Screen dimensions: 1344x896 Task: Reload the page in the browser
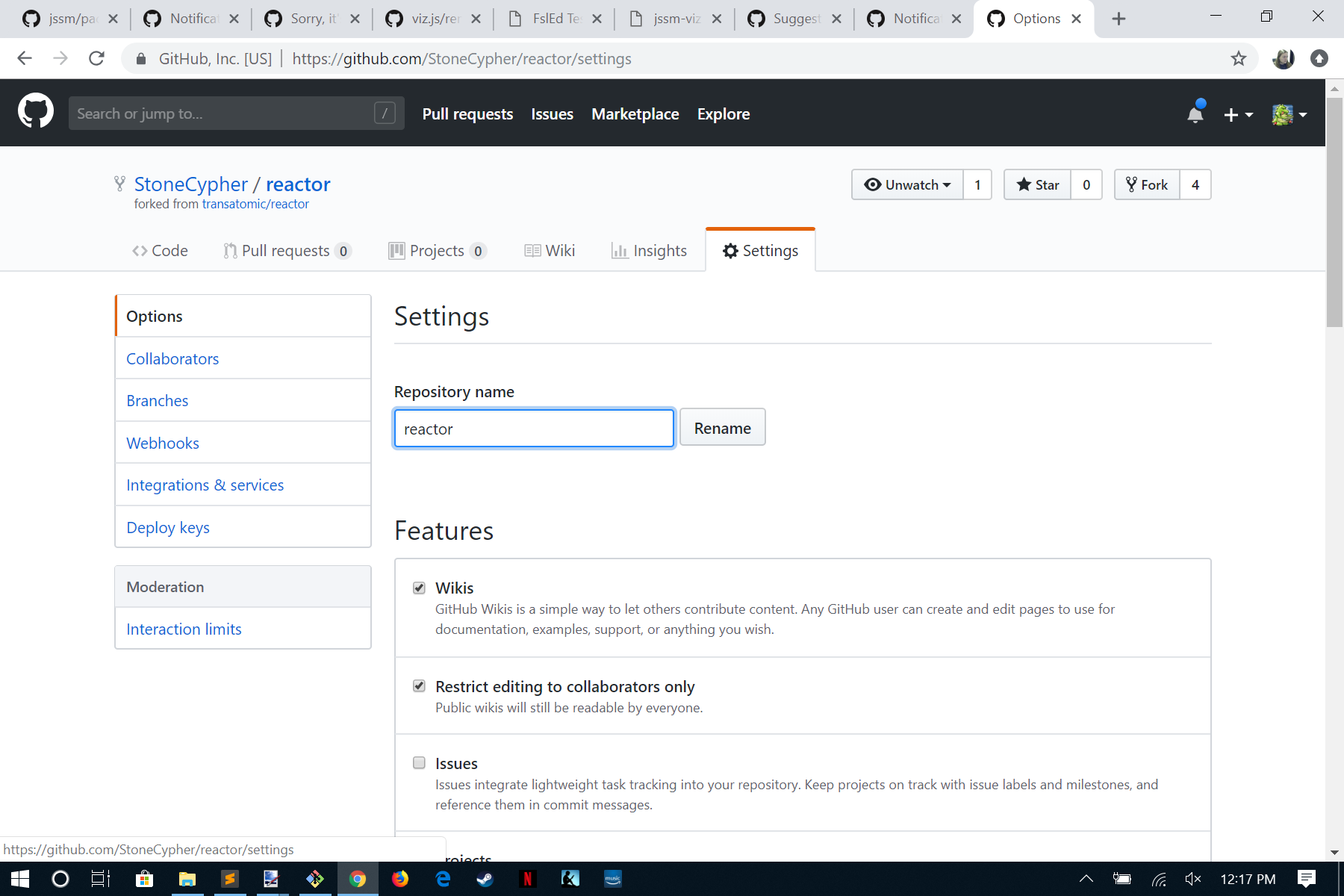coord(96,58)
